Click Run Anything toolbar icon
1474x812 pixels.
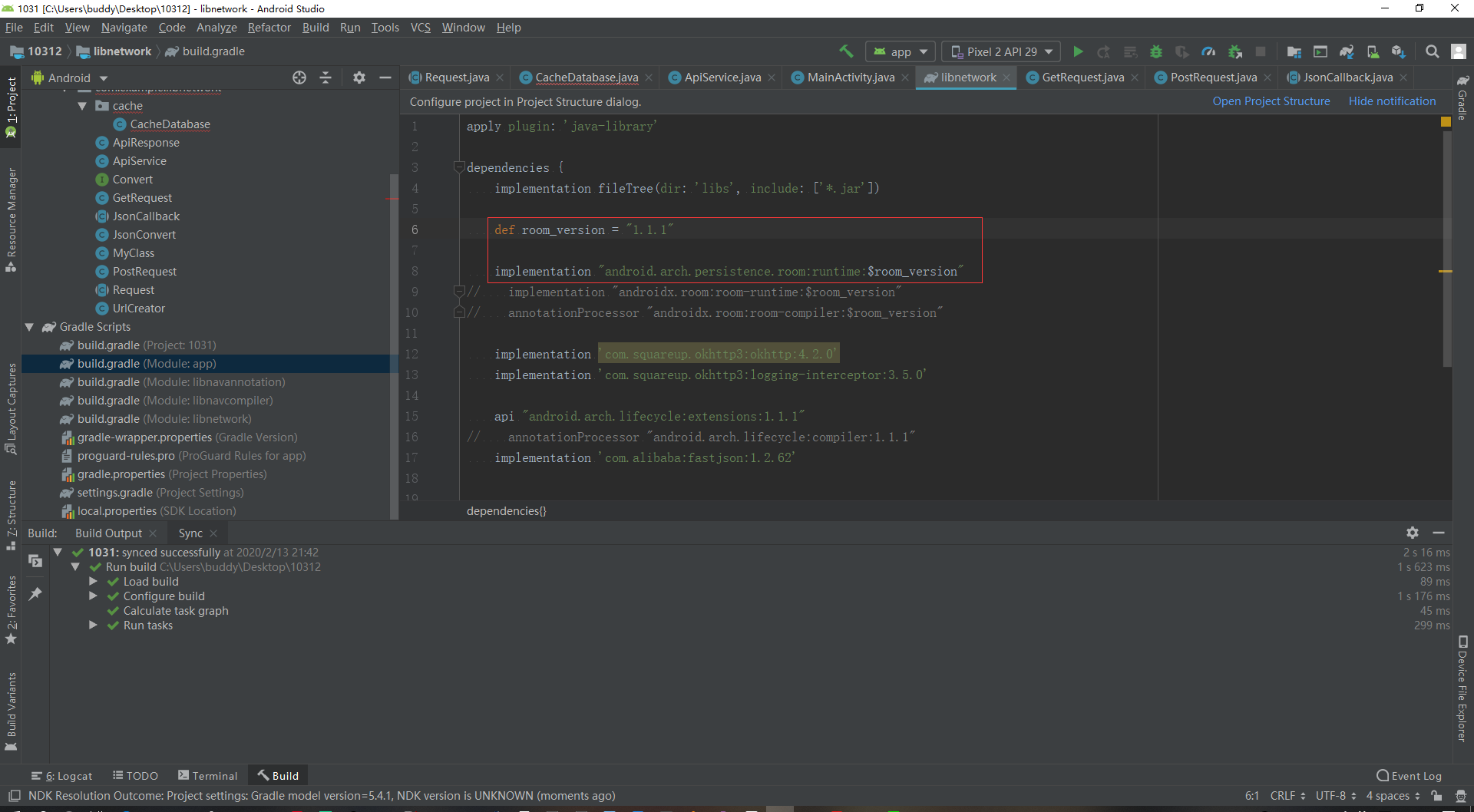point(1320,51)
